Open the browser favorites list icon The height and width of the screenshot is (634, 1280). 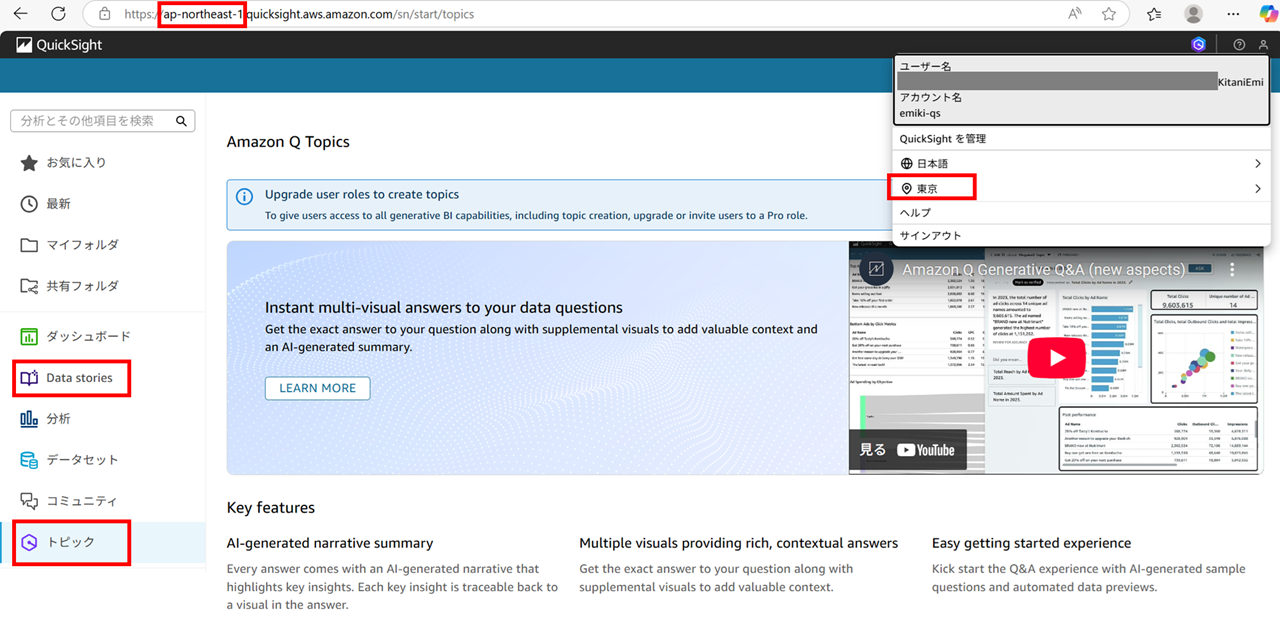[1154, 14]
